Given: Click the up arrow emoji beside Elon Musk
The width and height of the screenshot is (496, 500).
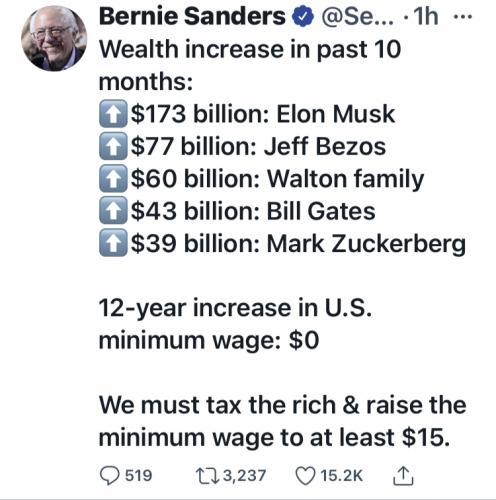Looking at the screenshot, I should tap(113, 114).
